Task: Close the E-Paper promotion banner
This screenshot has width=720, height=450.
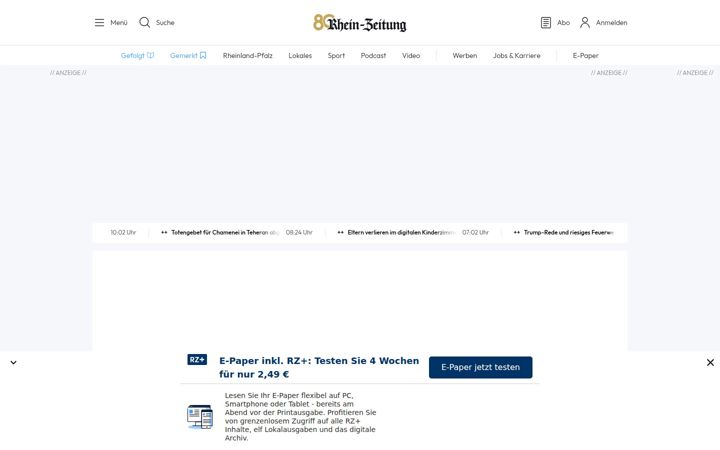Action: [710, 363]
